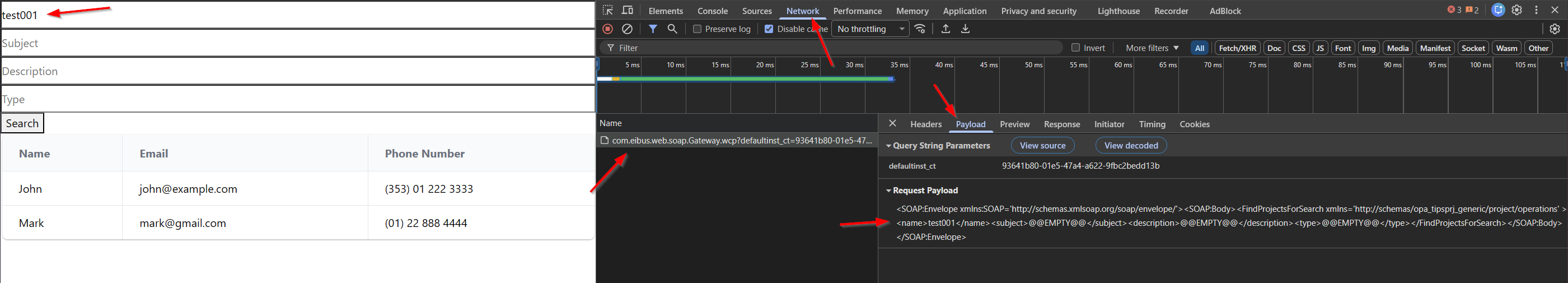
Task: Toggle the device toolbar icon
Action: pos(627,11)
